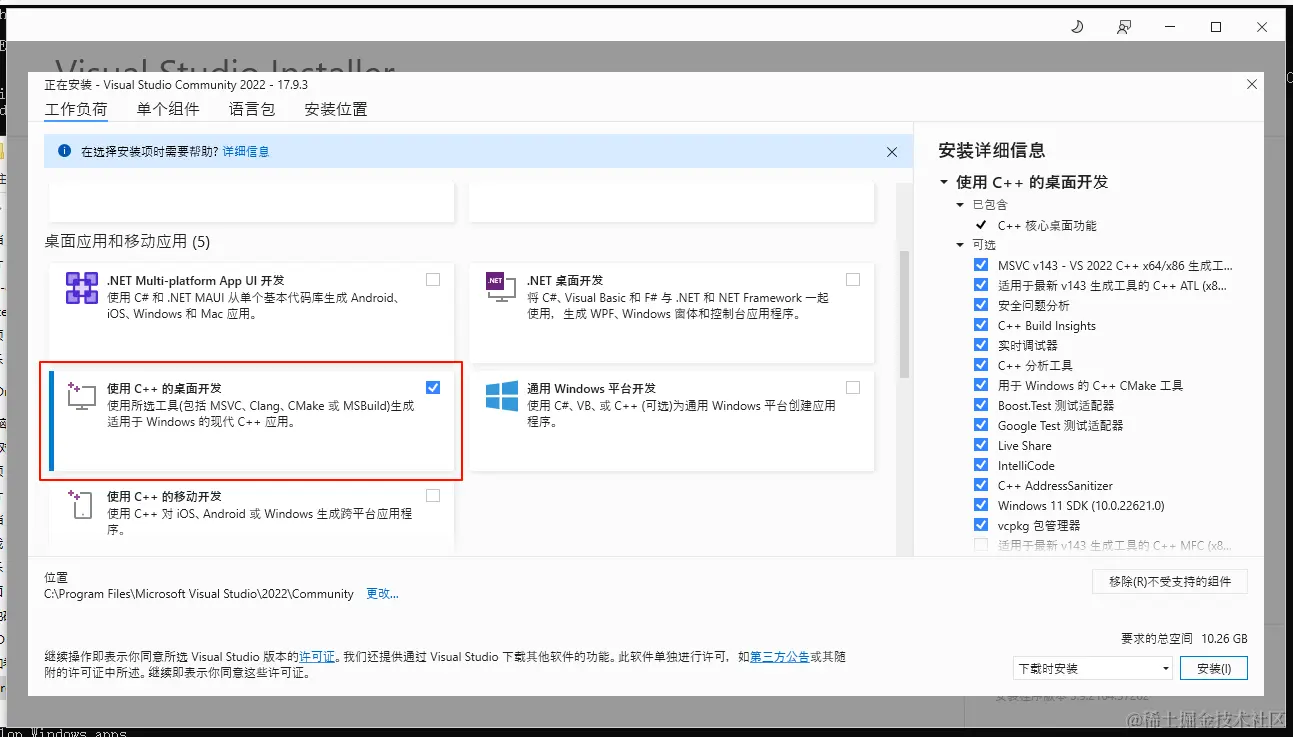Uncheck Windows 11 SDK (10.0.22621.0)
The height and width of the screenshot is (737, 1293).
[x=981, y=505]
